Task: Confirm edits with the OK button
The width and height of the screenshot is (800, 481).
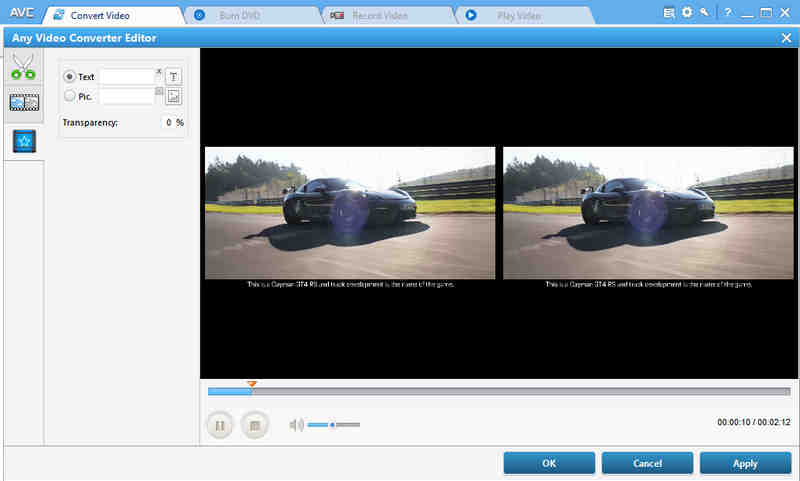Action: (x=549, y=463)
